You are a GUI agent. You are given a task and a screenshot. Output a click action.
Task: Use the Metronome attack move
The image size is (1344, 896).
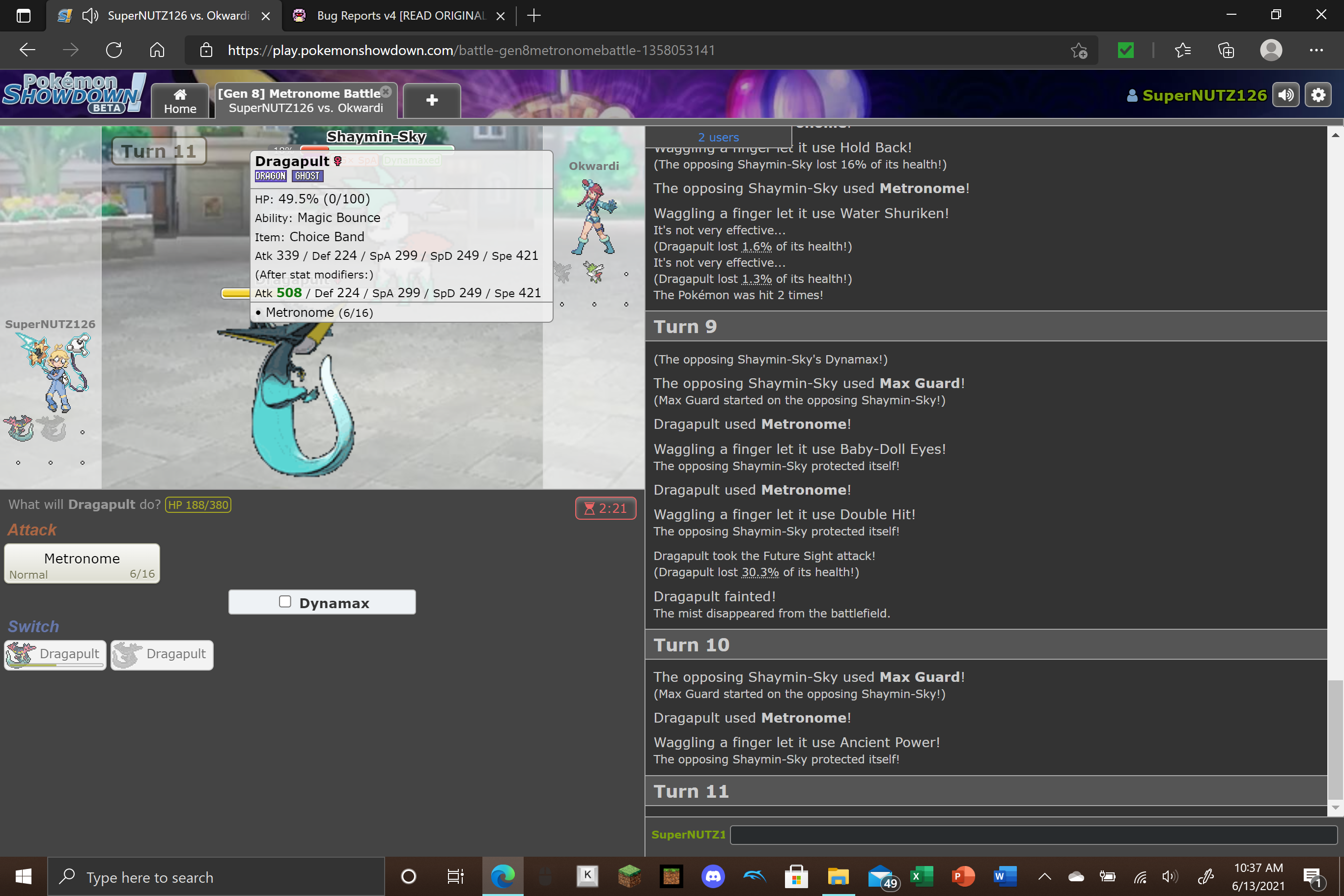pos(82,563)
